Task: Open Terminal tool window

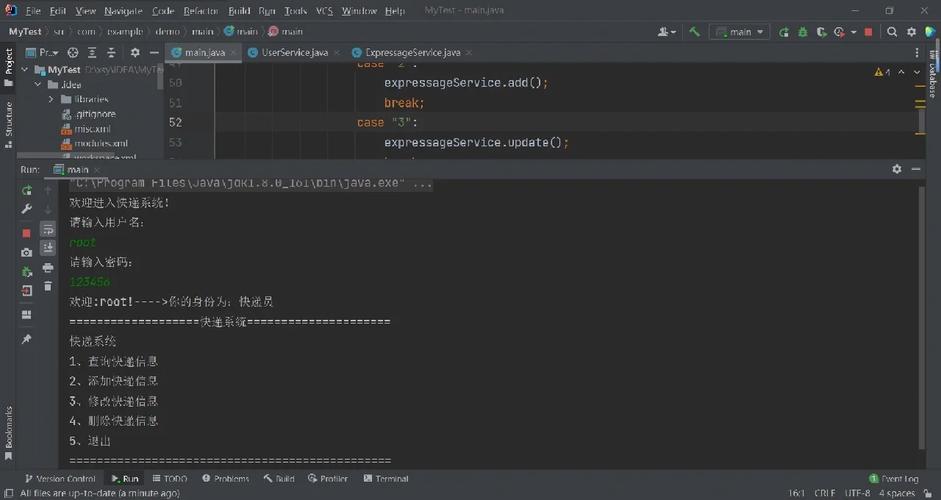Action: coord(386,478)
